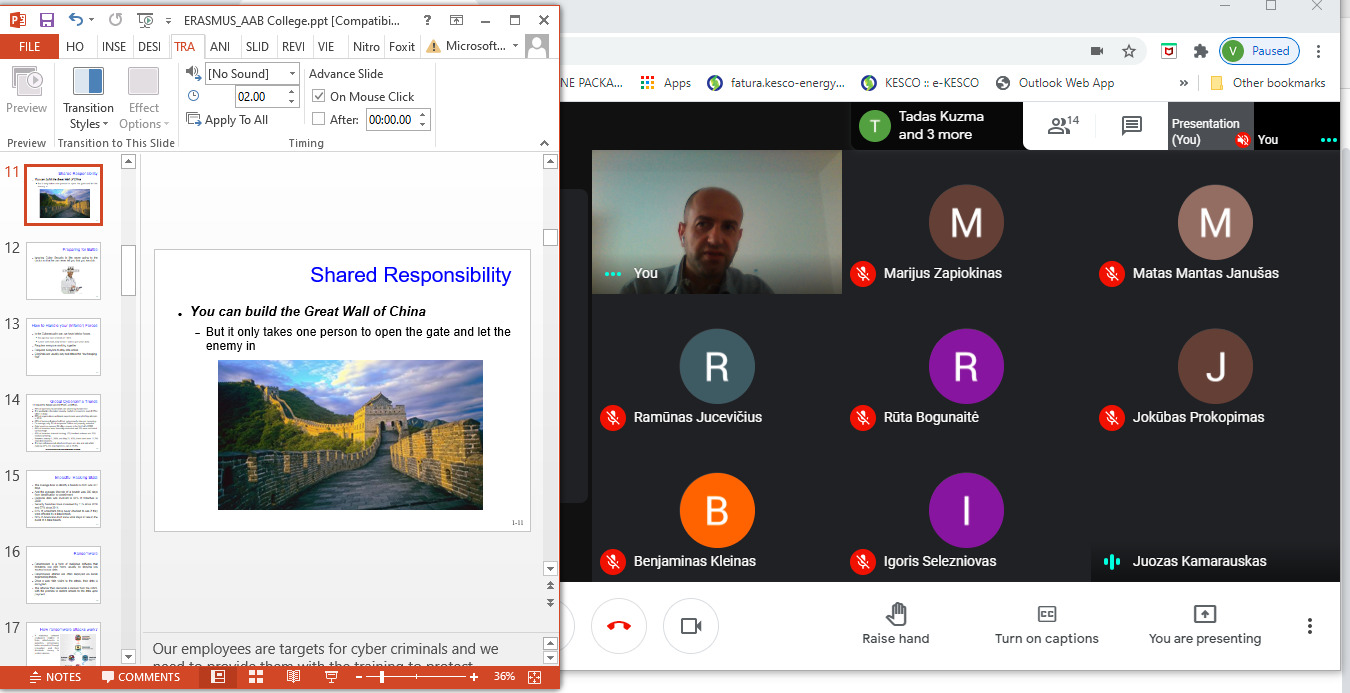Viewport: 1350px width, 693px height.
Task: Bookmark this page star icon in Chrome
Action: click(1129, 51)
